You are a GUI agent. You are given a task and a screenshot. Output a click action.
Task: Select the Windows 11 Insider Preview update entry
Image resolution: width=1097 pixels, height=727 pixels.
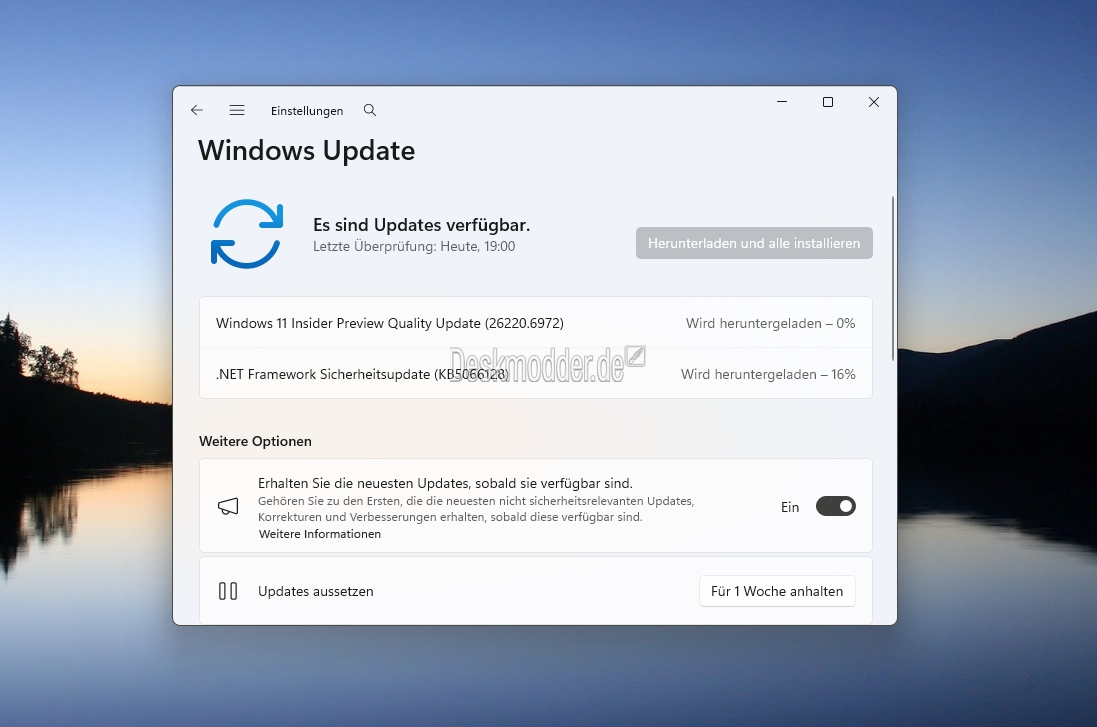[390, 323]
